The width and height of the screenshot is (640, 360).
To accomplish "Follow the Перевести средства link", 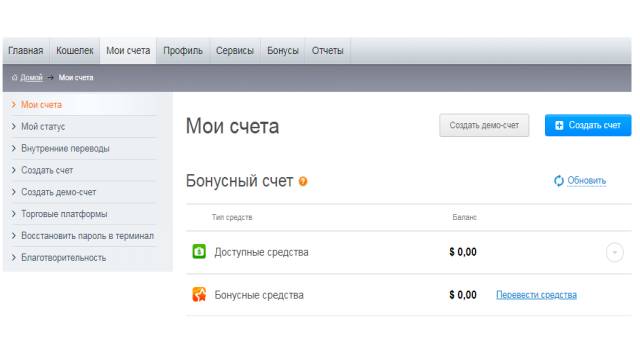I will tap(536, 295).
